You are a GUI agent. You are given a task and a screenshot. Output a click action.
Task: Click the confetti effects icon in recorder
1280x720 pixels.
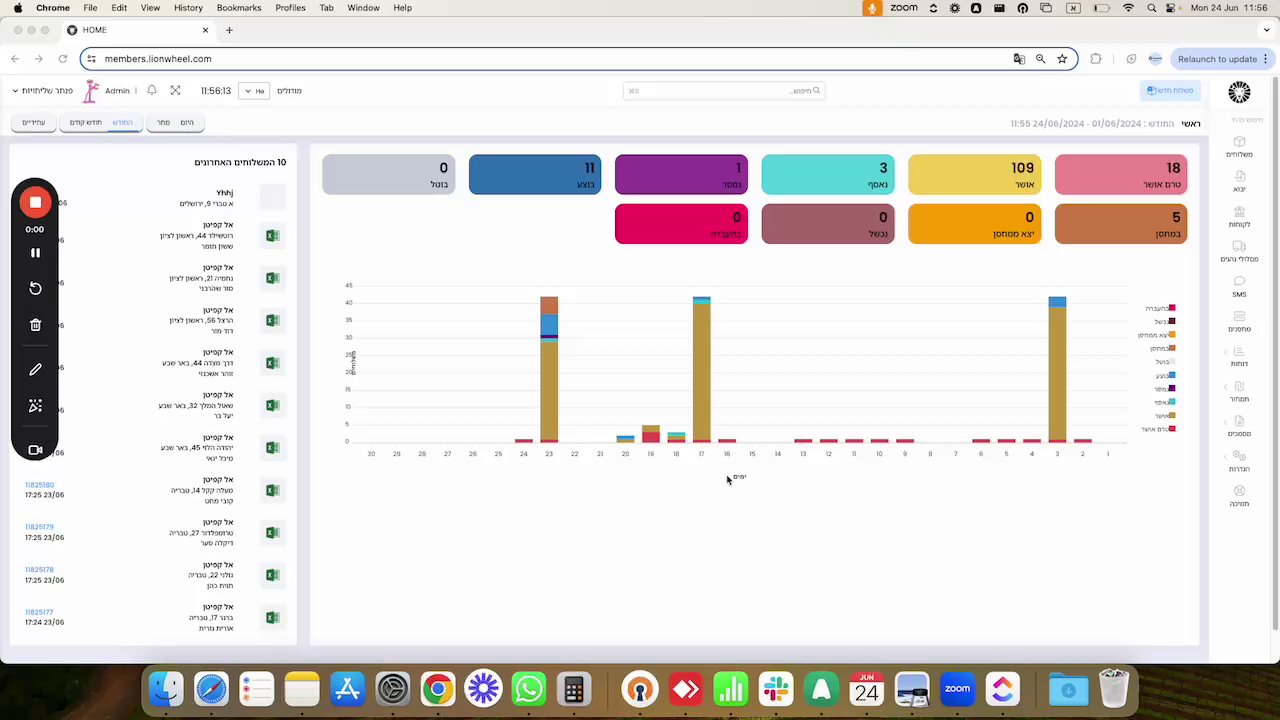click(35, 405)
